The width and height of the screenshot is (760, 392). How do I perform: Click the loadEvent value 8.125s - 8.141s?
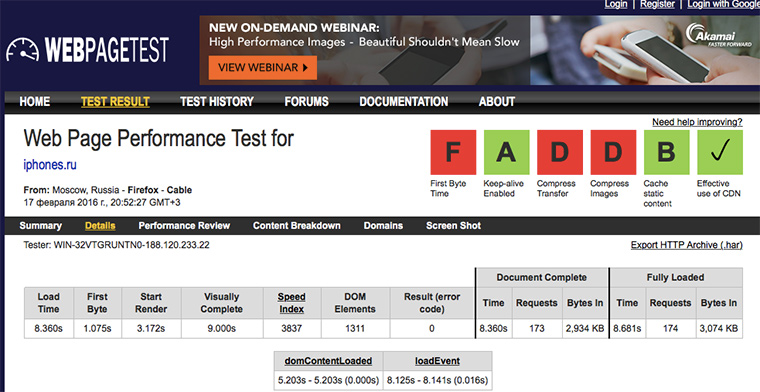tap(437, 380)
